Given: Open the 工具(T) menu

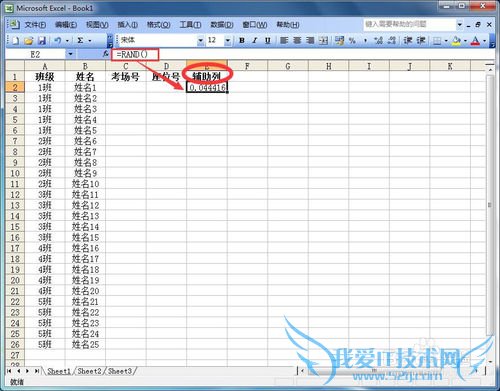Looking at the screenshot, I should tap(190, 25).
